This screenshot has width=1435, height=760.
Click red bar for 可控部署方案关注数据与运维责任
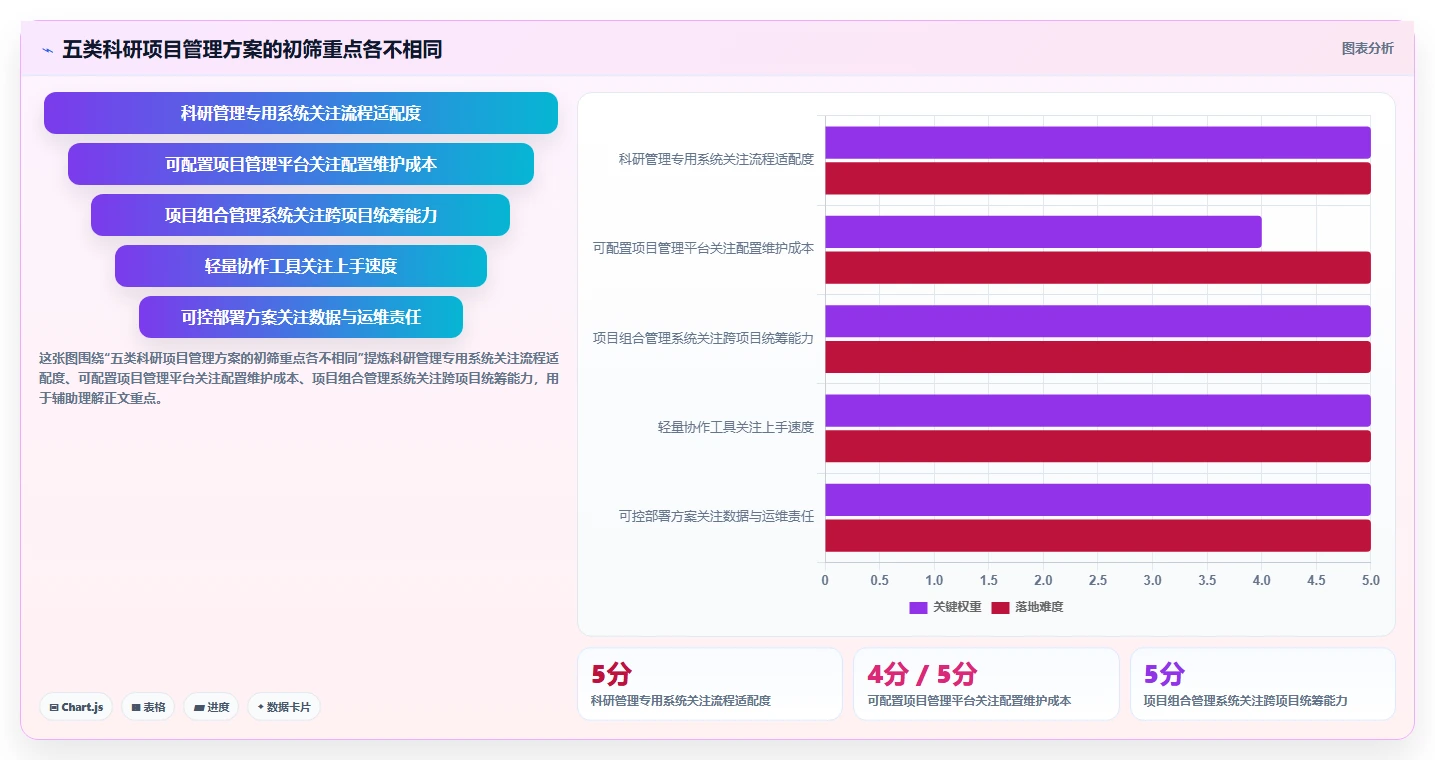(1098, 535)
